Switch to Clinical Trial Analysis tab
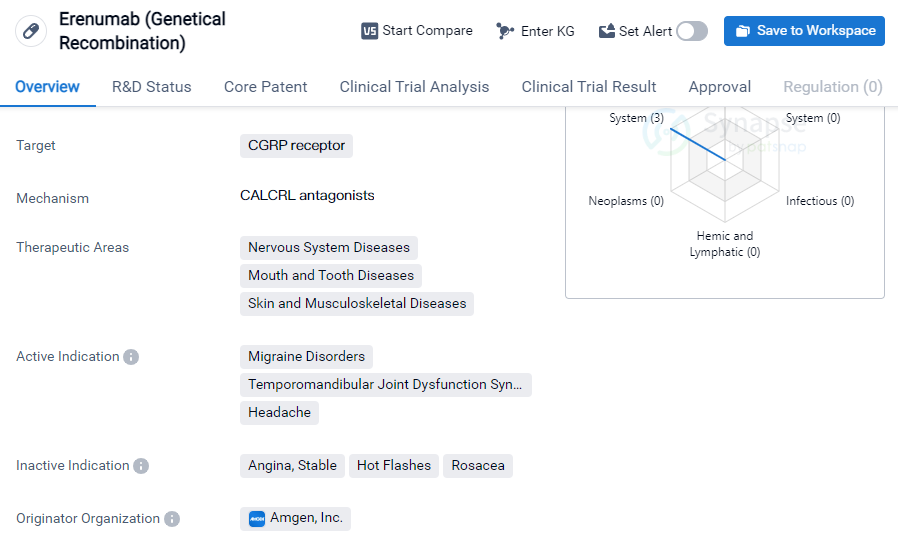 [414, 87]
